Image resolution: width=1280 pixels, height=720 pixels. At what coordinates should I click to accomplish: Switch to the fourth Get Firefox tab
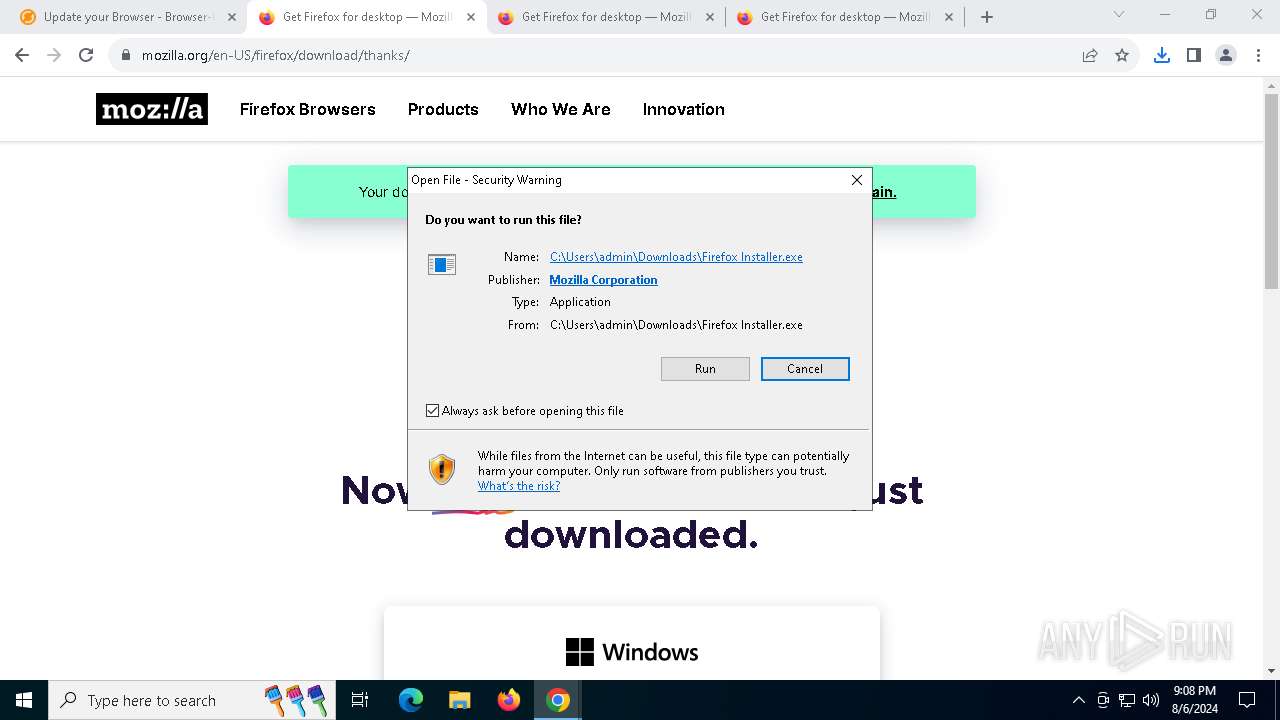click(x=845, y=17)
